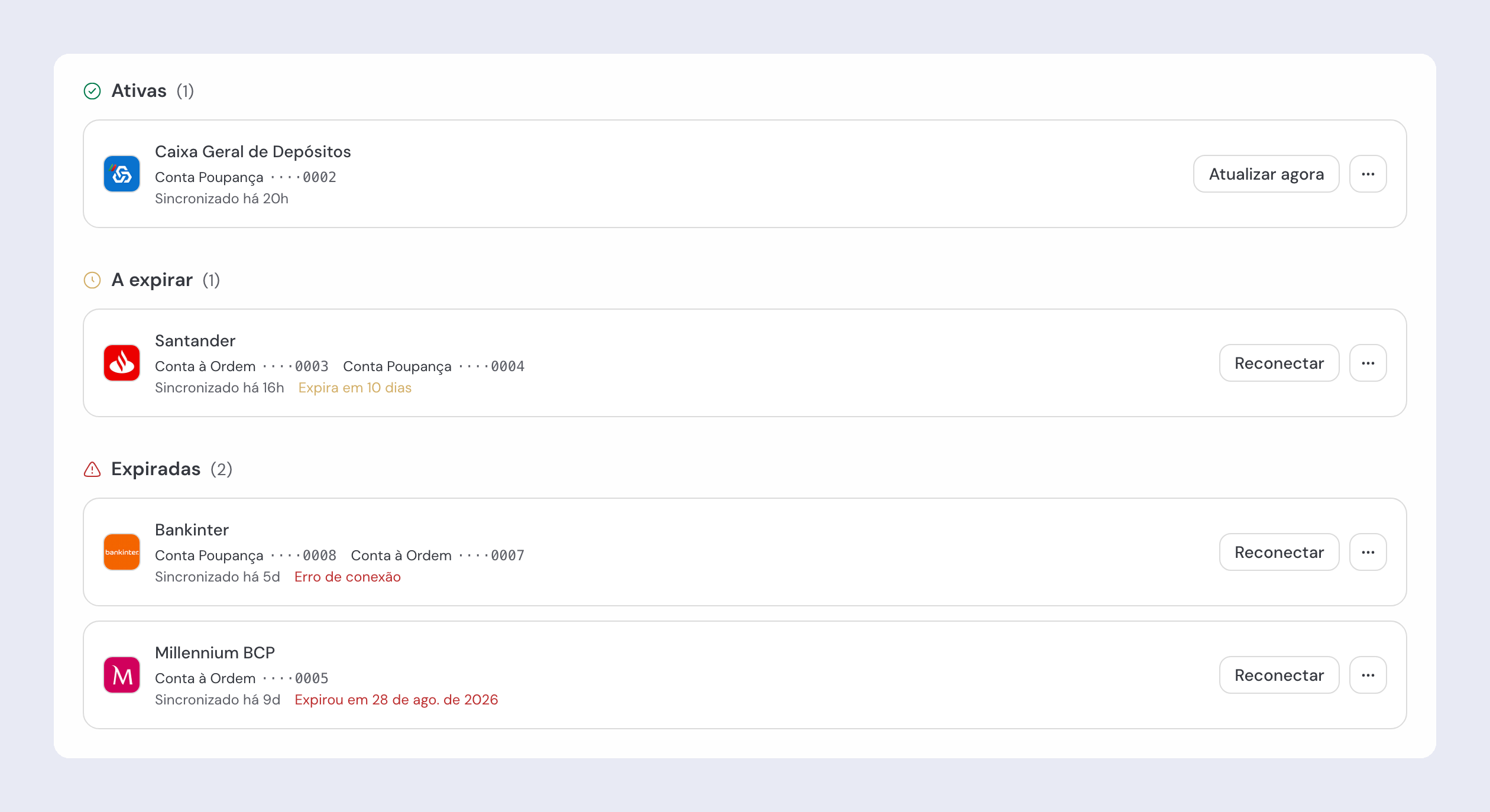Click the Millennium BCP bank name
The height and width of the screenshot is (812, 1490).
coord(215,653)
